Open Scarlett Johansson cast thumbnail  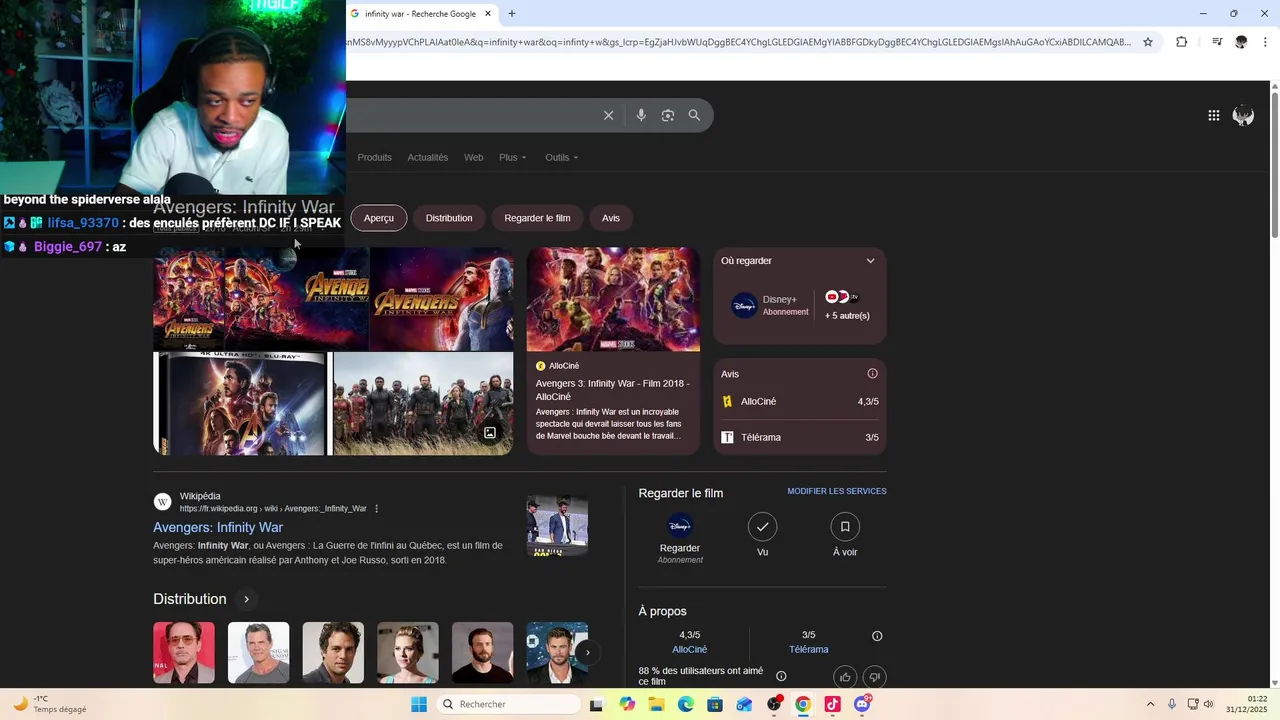click(407, 653)
